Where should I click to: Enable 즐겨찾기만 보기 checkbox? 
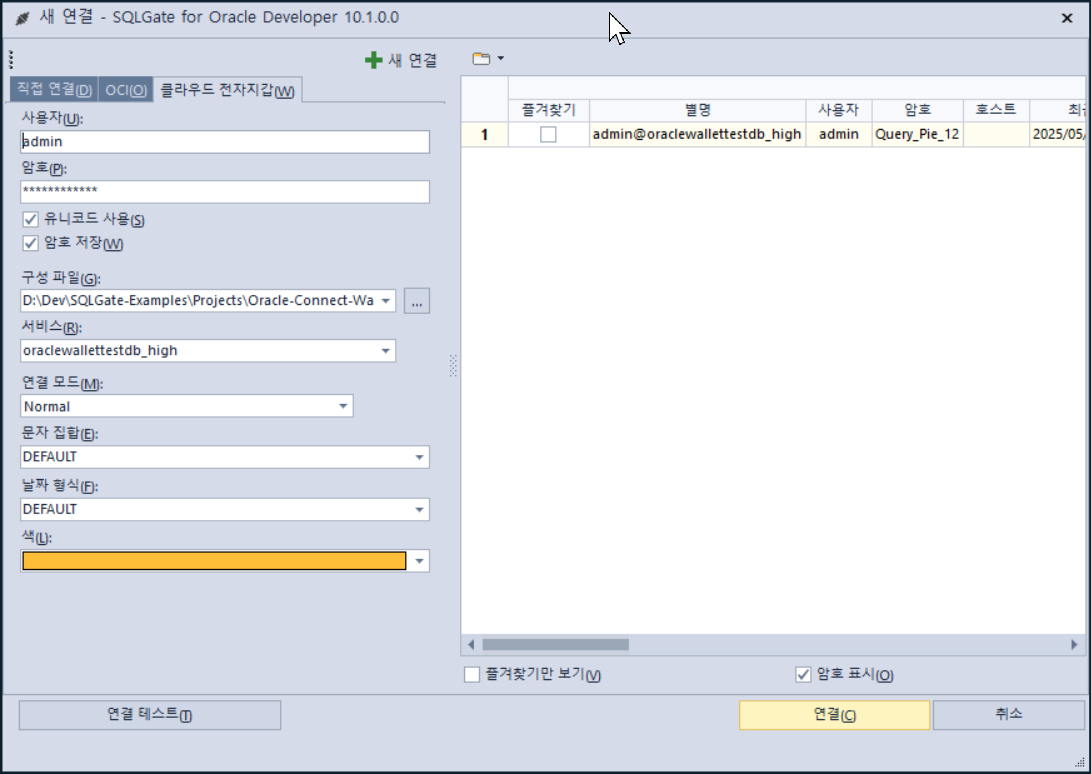[x=472, y=674]
